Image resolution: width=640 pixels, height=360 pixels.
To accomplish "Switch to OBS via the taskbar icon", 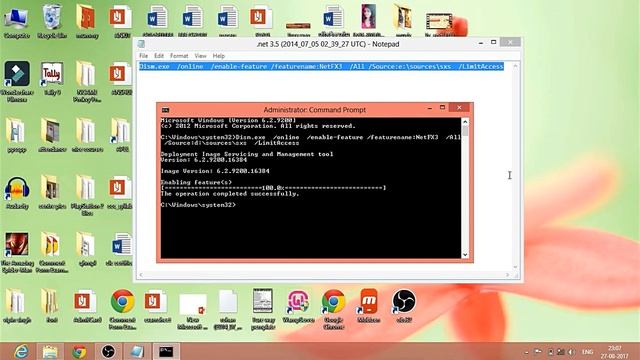I will click(x=108, y=351).
